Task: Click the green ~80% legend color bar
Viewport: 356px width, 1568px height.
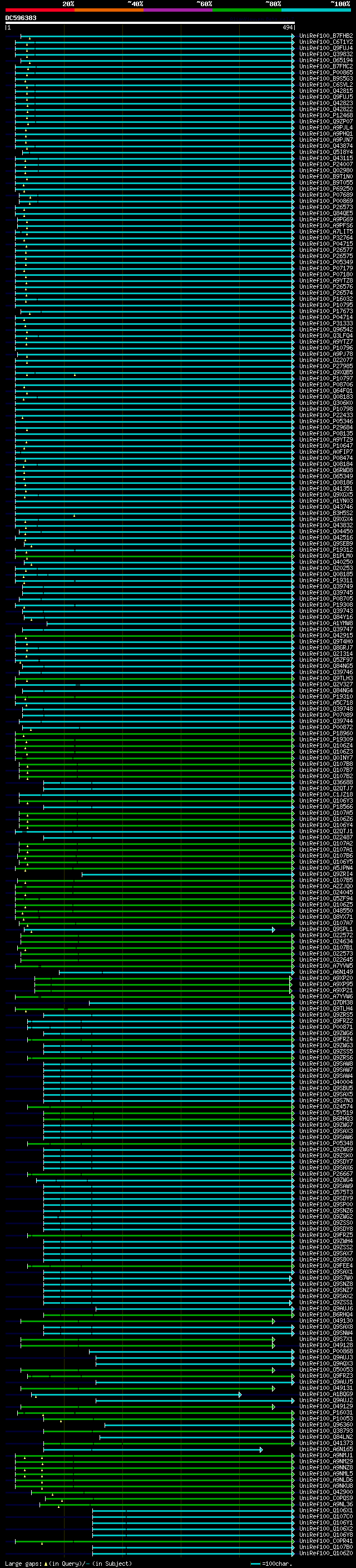Action: (246, 10)
